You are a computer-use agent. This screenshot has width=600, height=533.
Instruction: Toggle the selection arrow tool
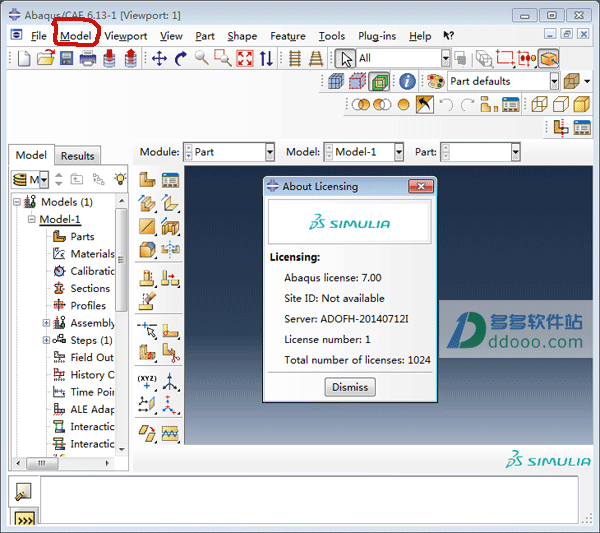(x=346, y=59)
